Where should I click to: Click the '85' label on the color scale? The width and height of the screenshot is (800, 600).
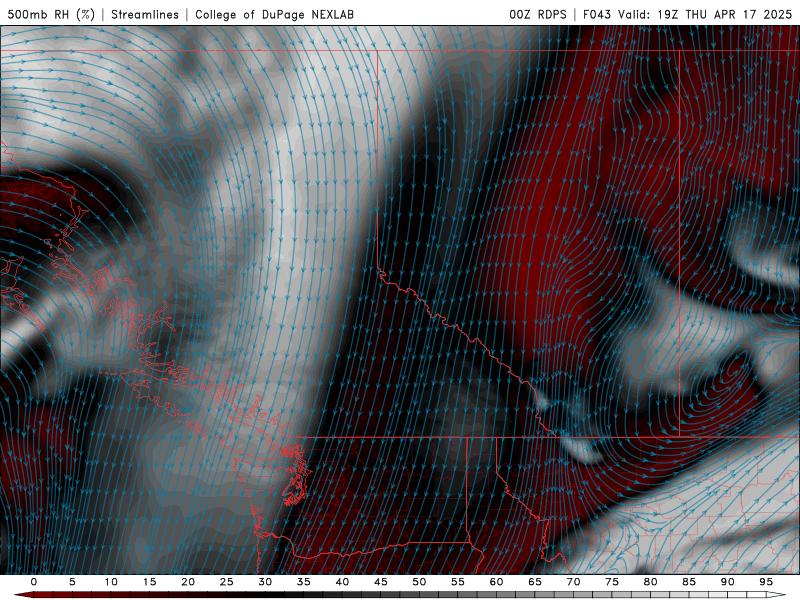pos(689,582)
